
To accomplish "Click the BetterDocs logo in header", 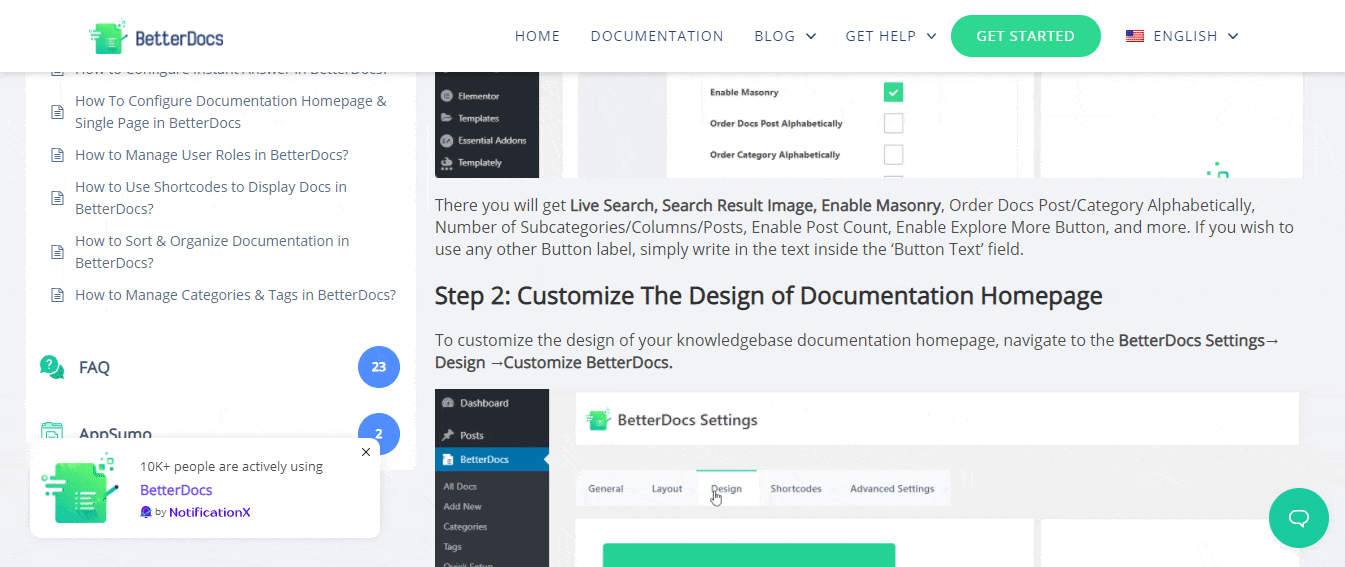I will tap(156, 37).
